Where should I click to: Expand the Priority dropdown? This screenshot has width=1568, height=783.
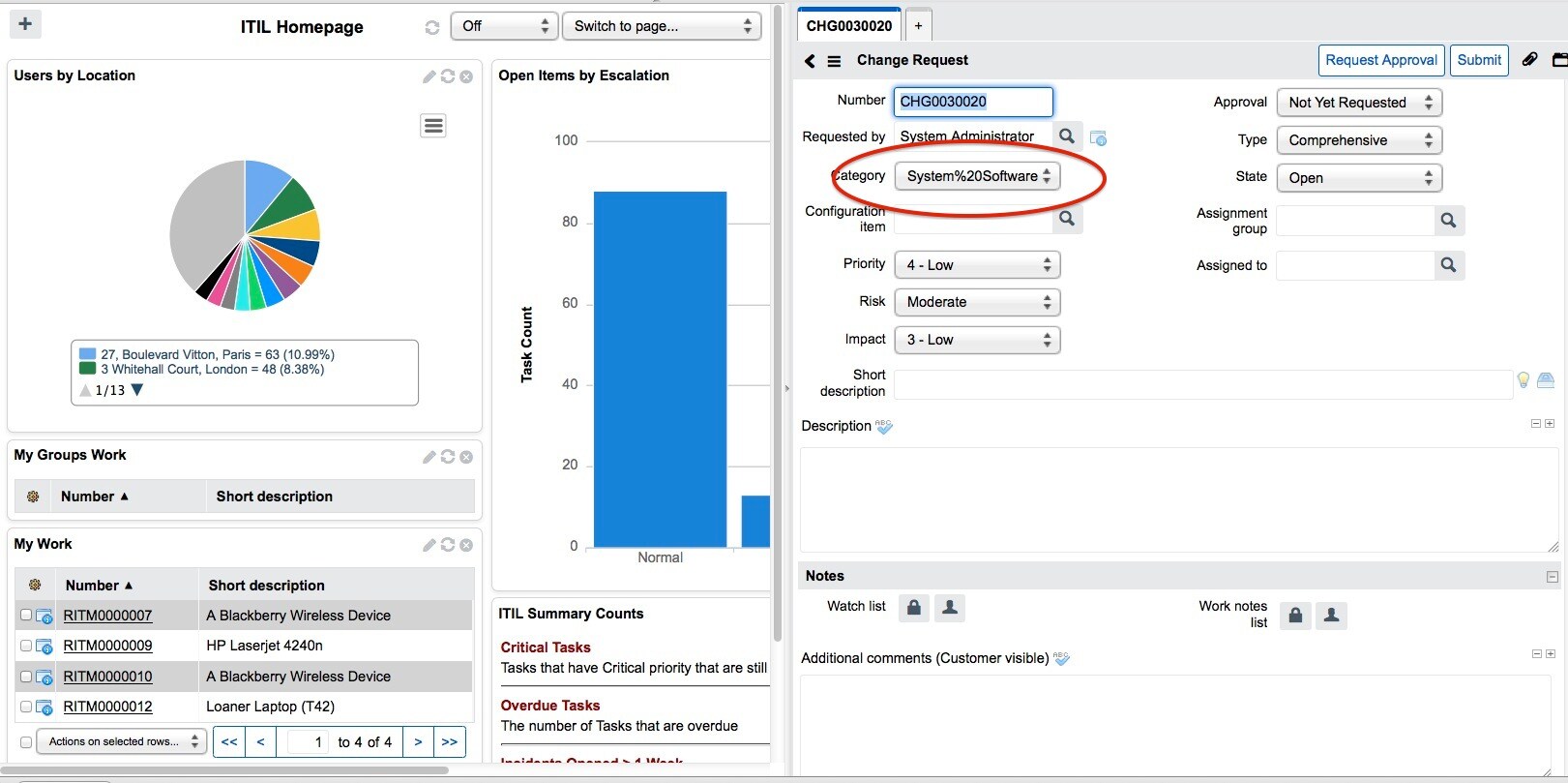[x=977, y=265]
